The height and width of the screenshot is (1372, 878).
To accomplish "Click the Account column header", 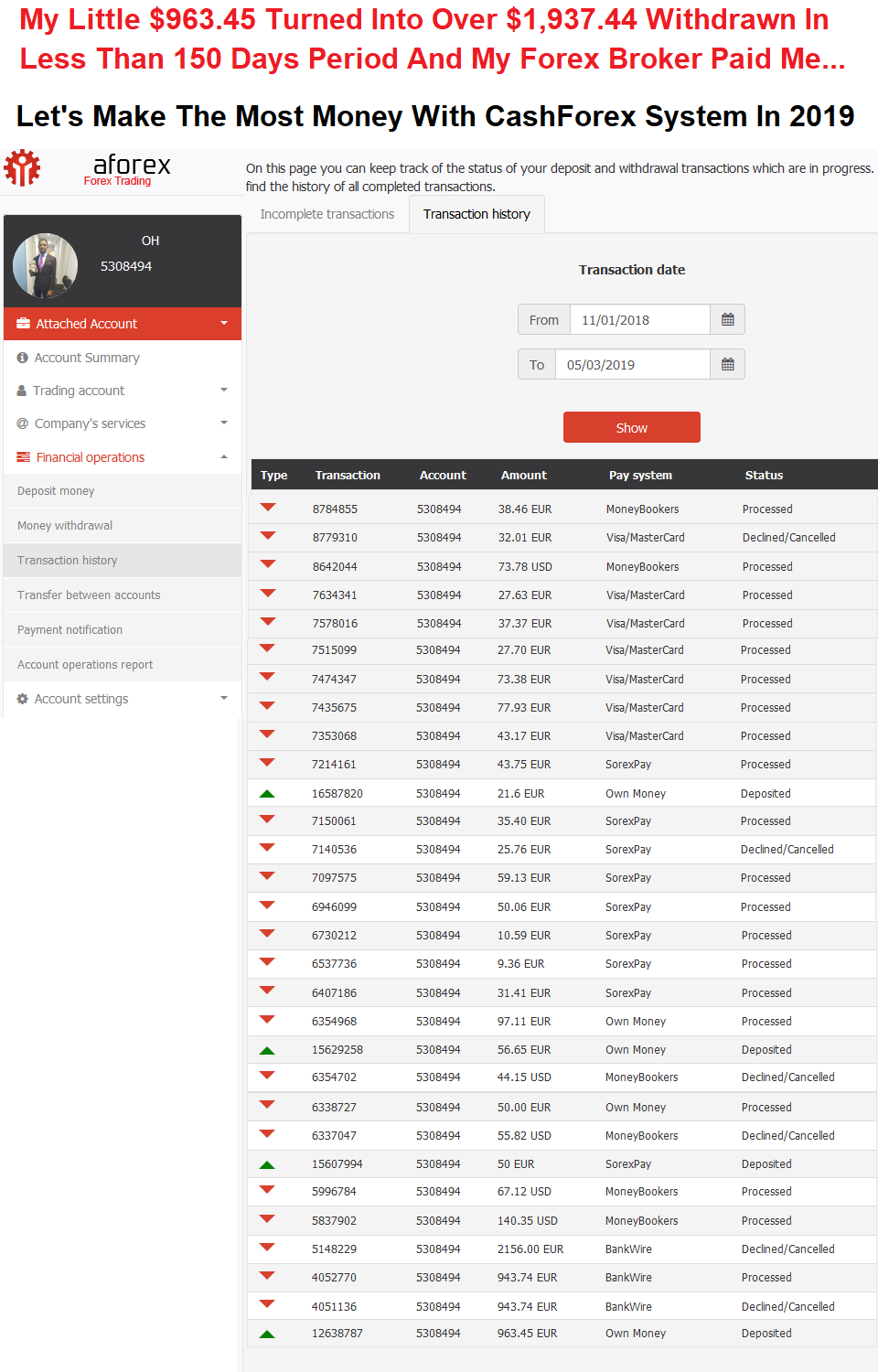I will [x=443, y=476].
